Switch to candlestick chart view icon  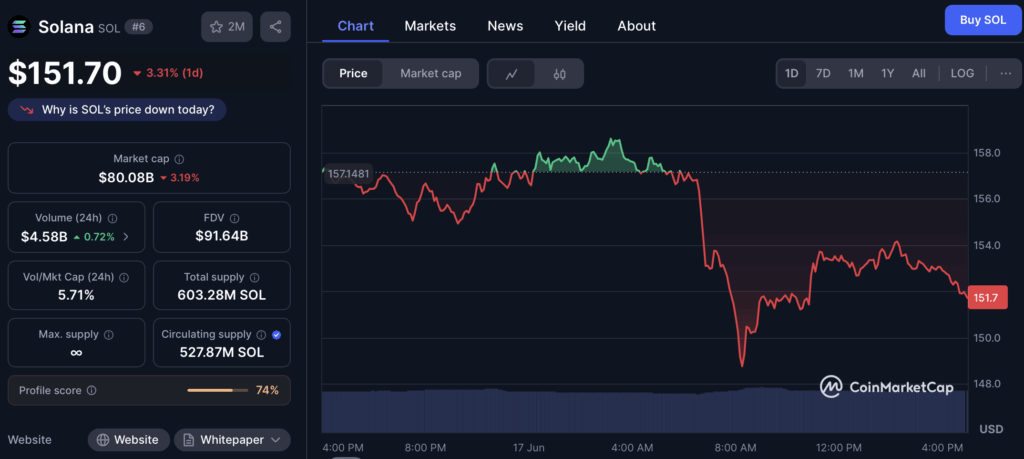click(559, 74)
